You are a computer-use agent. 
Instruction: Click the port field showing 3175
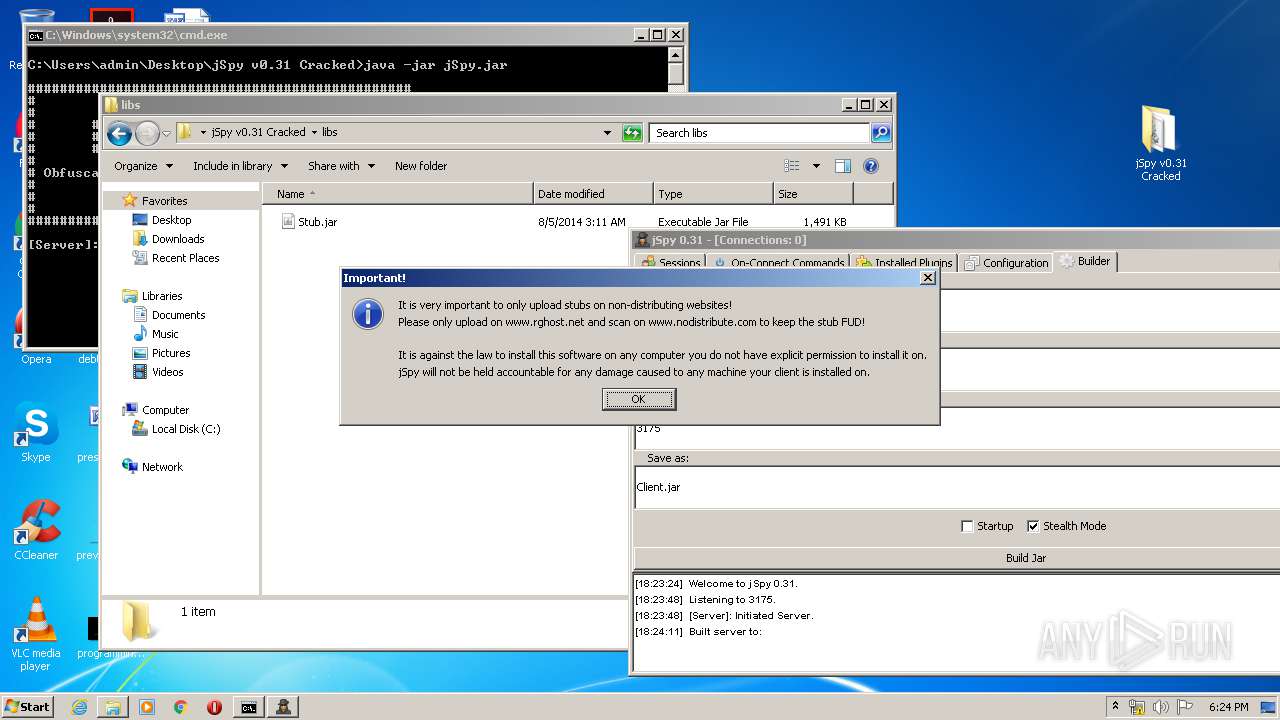coord(957,429)
